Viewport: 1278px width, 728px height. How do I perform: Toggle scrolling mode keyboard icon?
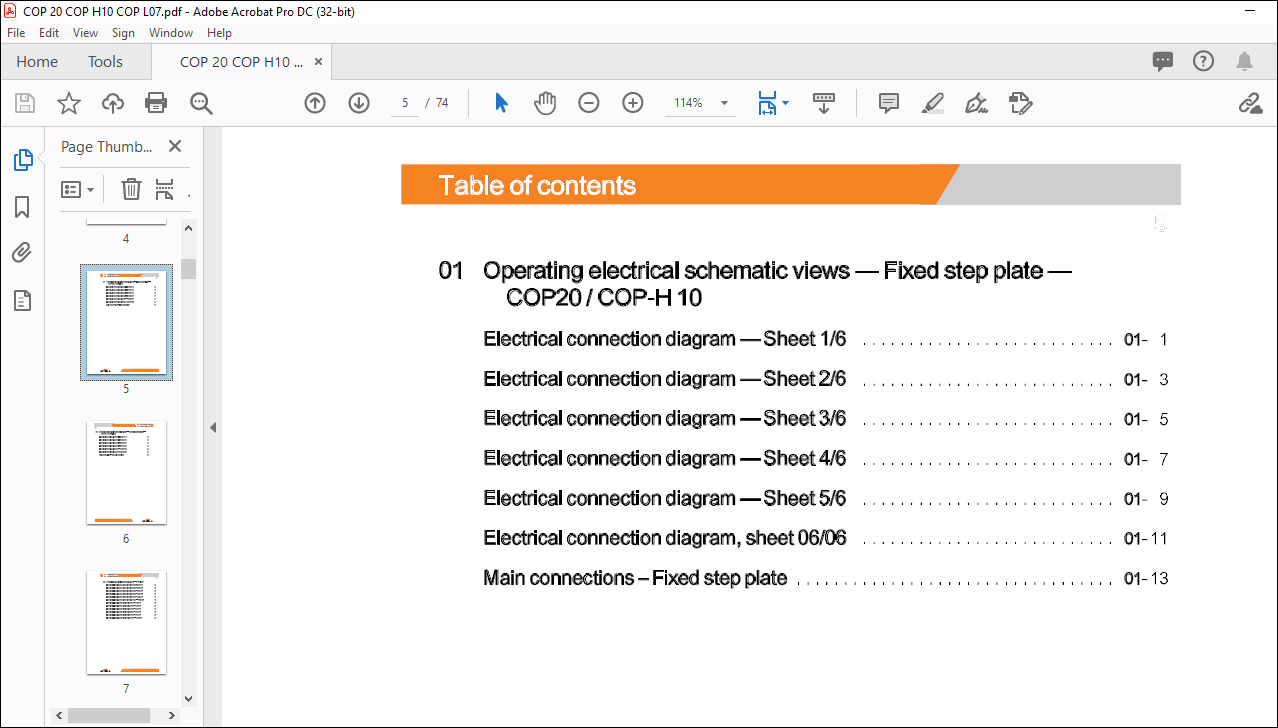[824, 103]
